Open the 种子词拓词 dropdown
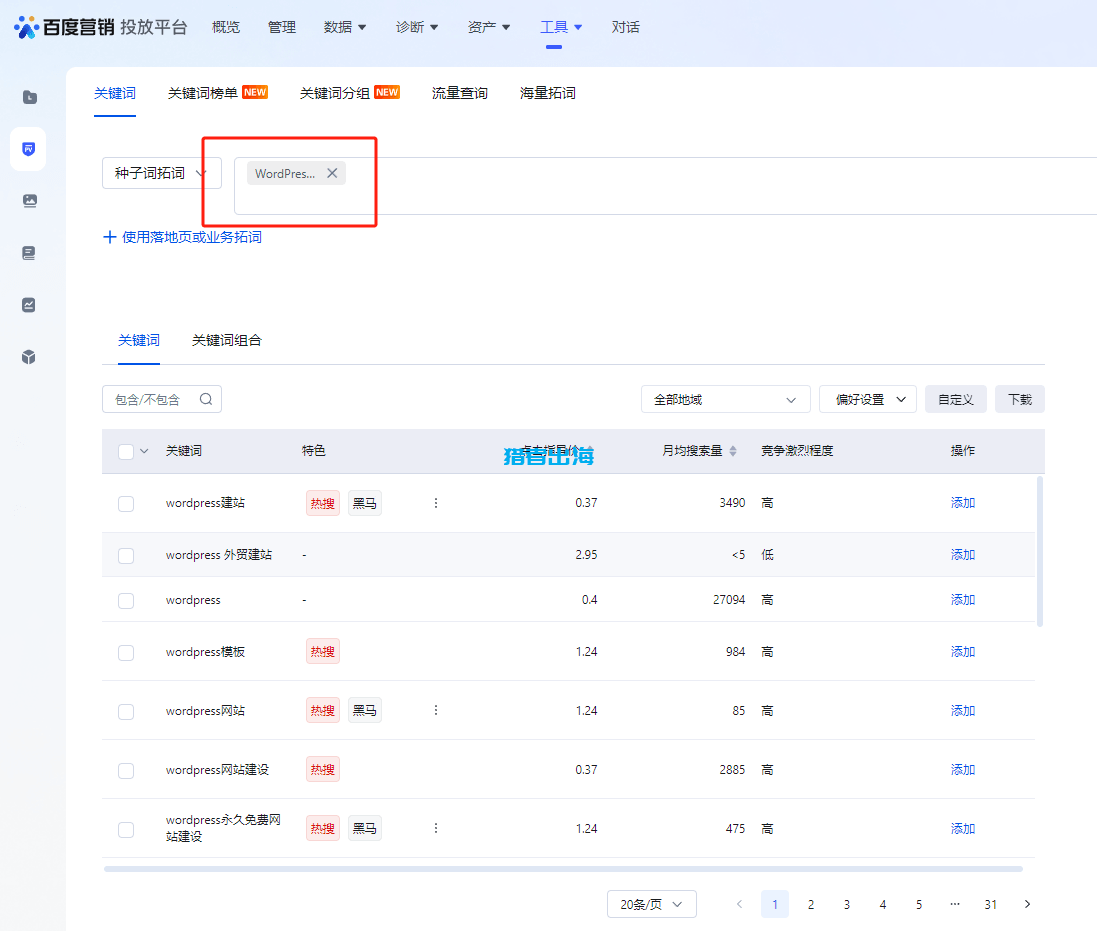1097x931 pixels. [161, 172]
